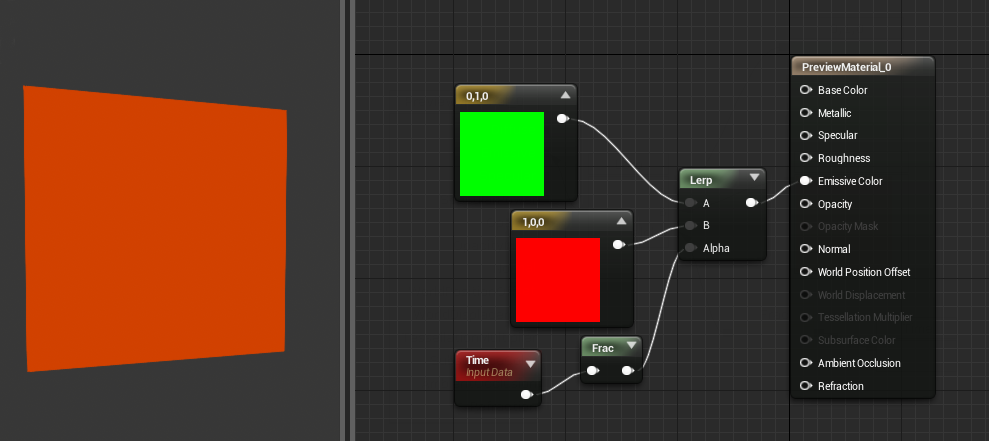Click the Frac node title
This screenshot has height=441, width=989.
[602, 348]
